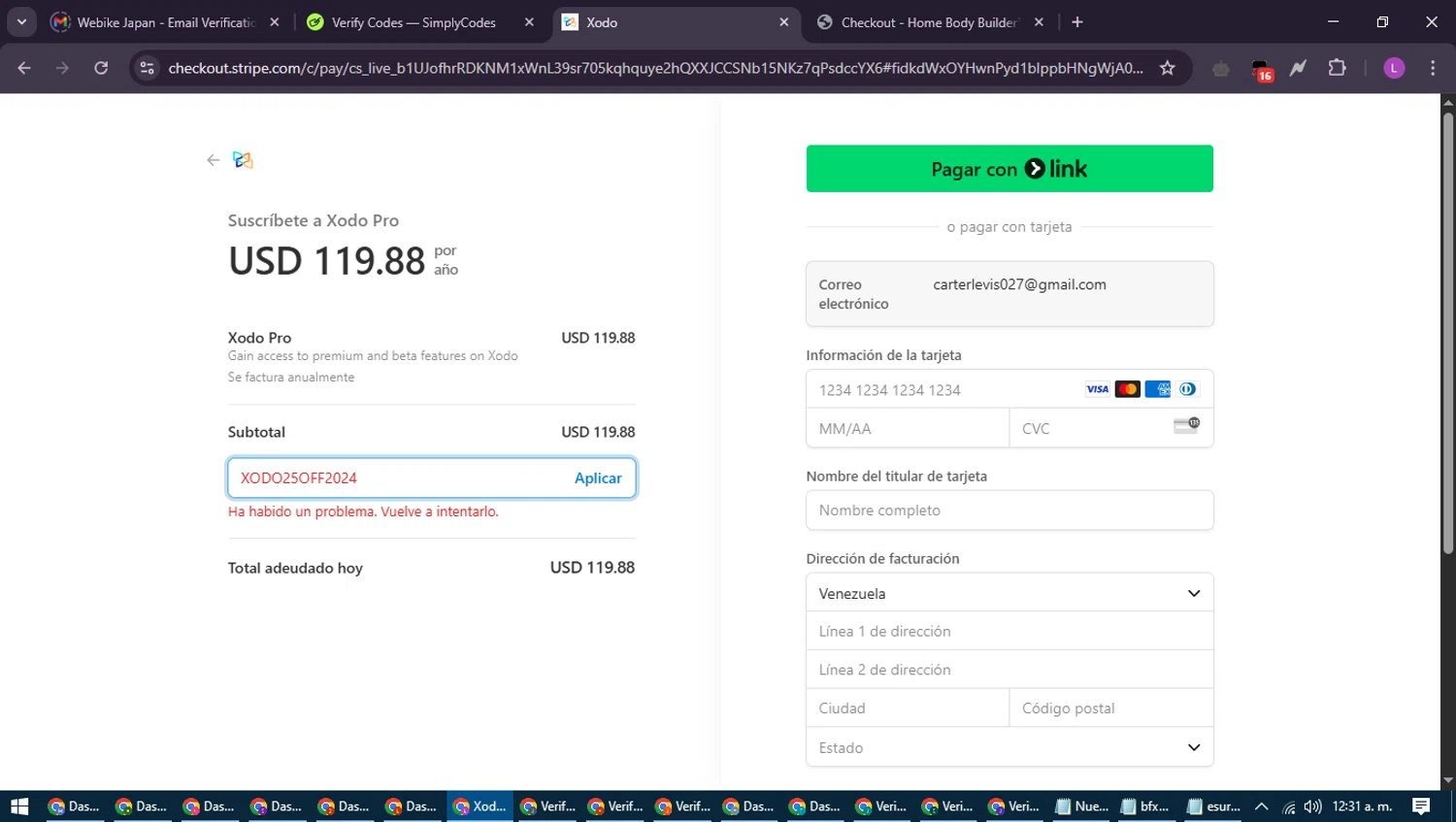The height and width of the screenshot is (822, 1456).
Task: Open the Windows notification center
Action: pos(1422,806)
